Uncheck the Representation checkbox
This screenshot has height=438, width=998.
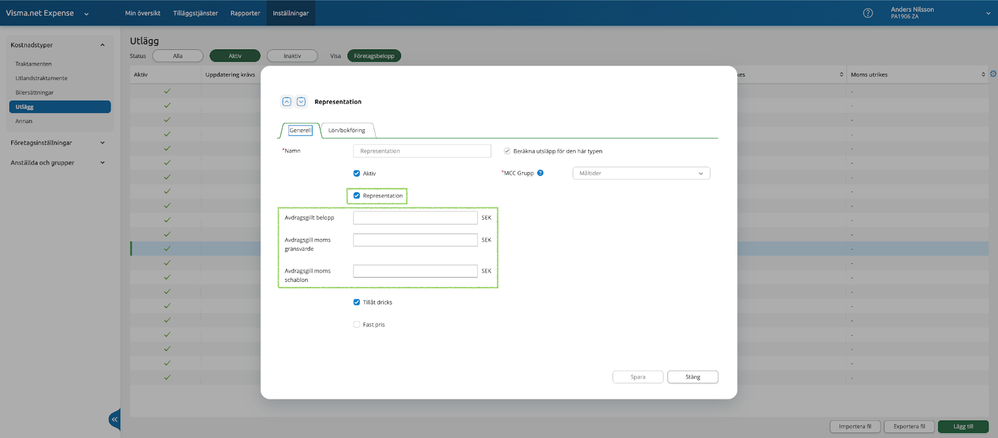click(x=356, y=196)
